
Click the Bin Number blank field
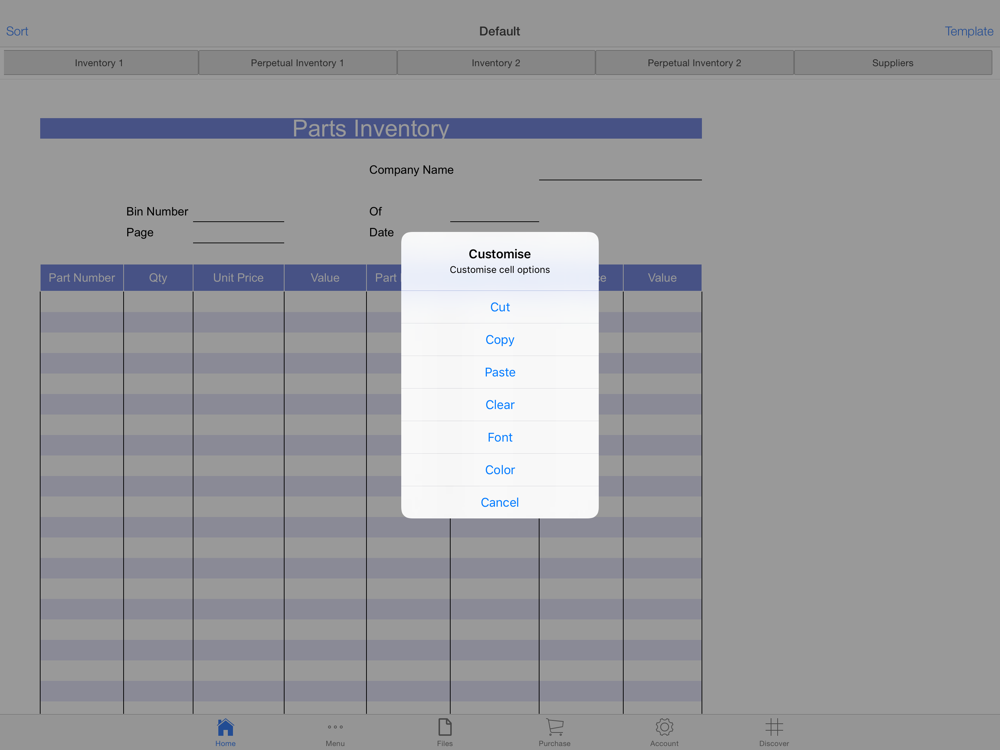click(x=238, y=212)
